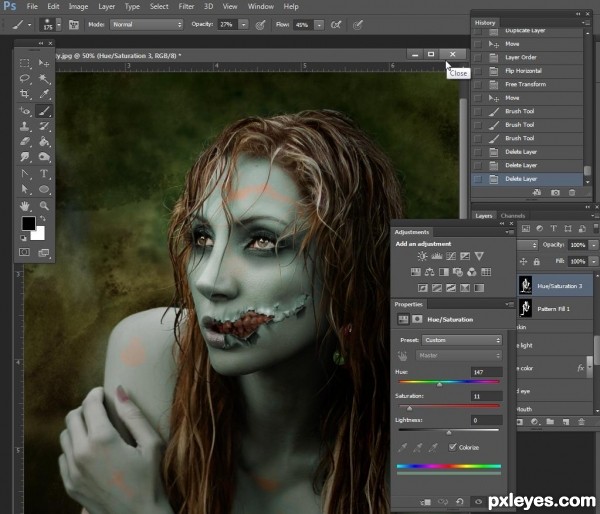
Task: Select the Type tool
Action: coord(44,174)
